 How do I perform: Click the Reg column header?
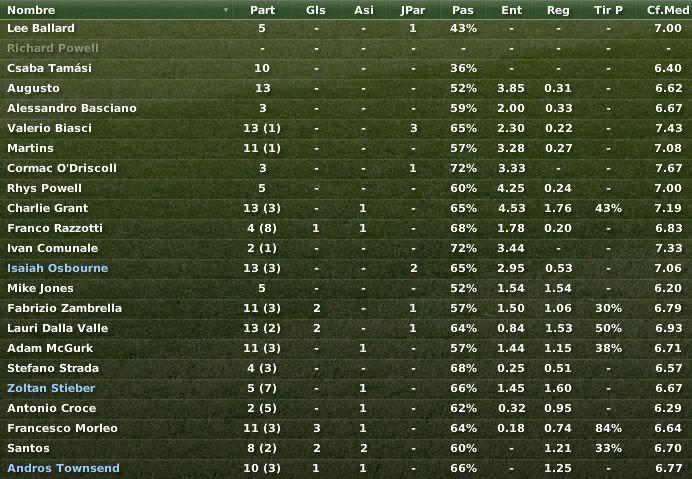[x=558, y=10]
